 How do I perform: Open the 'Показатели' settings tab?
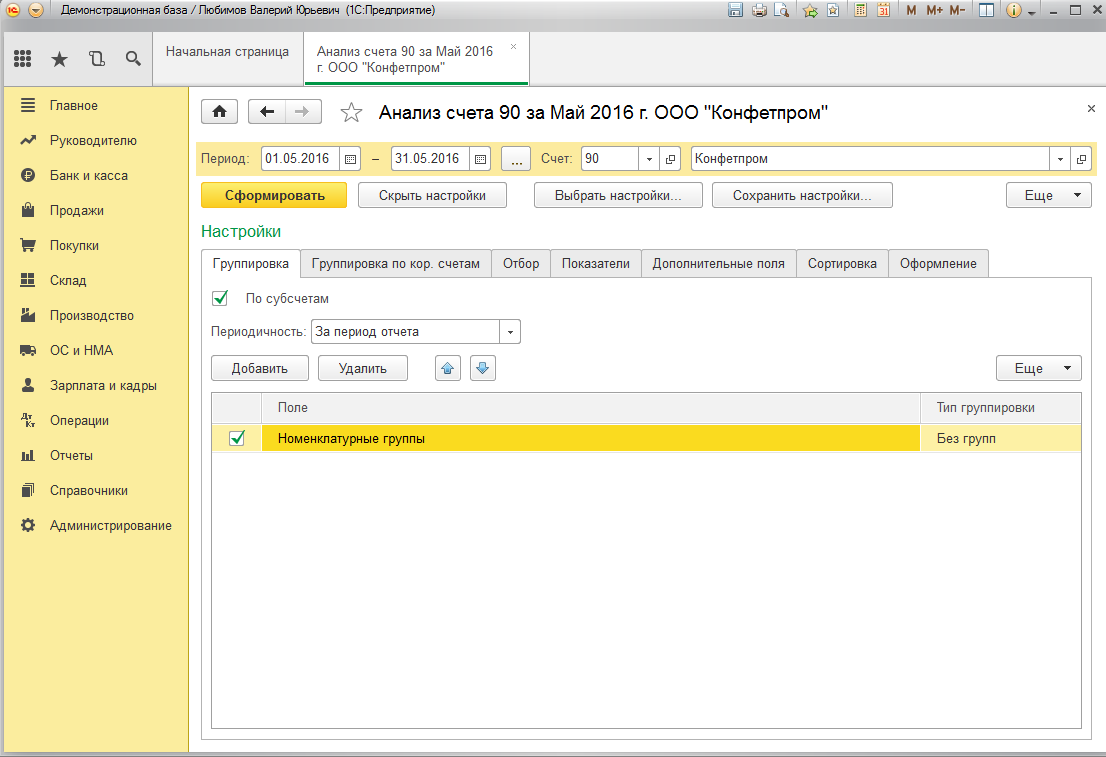pyautogui.click(x=596, y=263)
